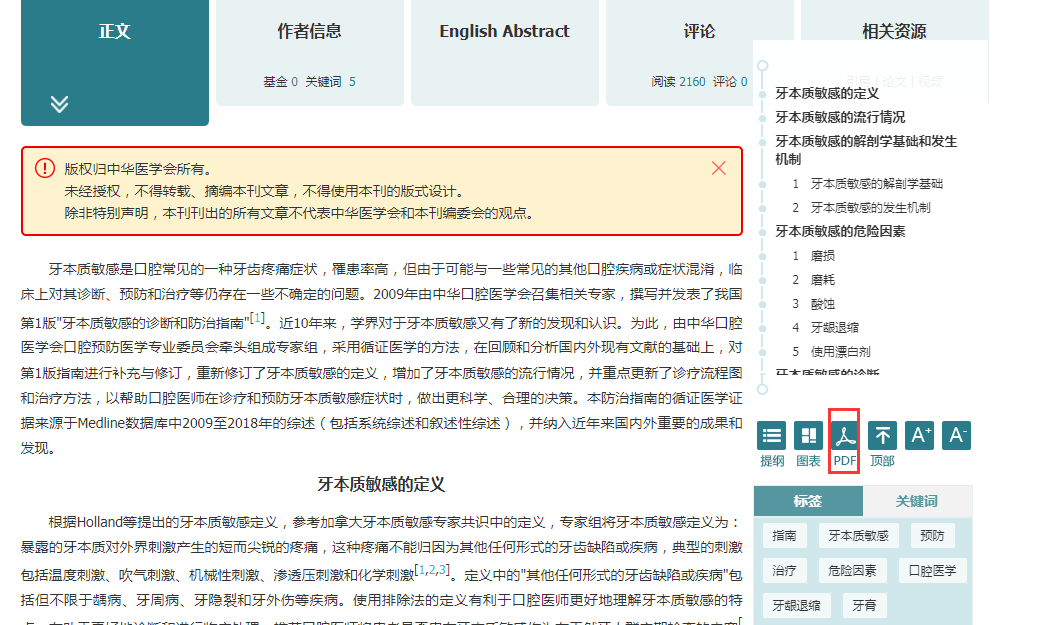Open the 相关资源 tab
Image resolution: width=1060 pixels, height=625 pixels.
[894, 31]
